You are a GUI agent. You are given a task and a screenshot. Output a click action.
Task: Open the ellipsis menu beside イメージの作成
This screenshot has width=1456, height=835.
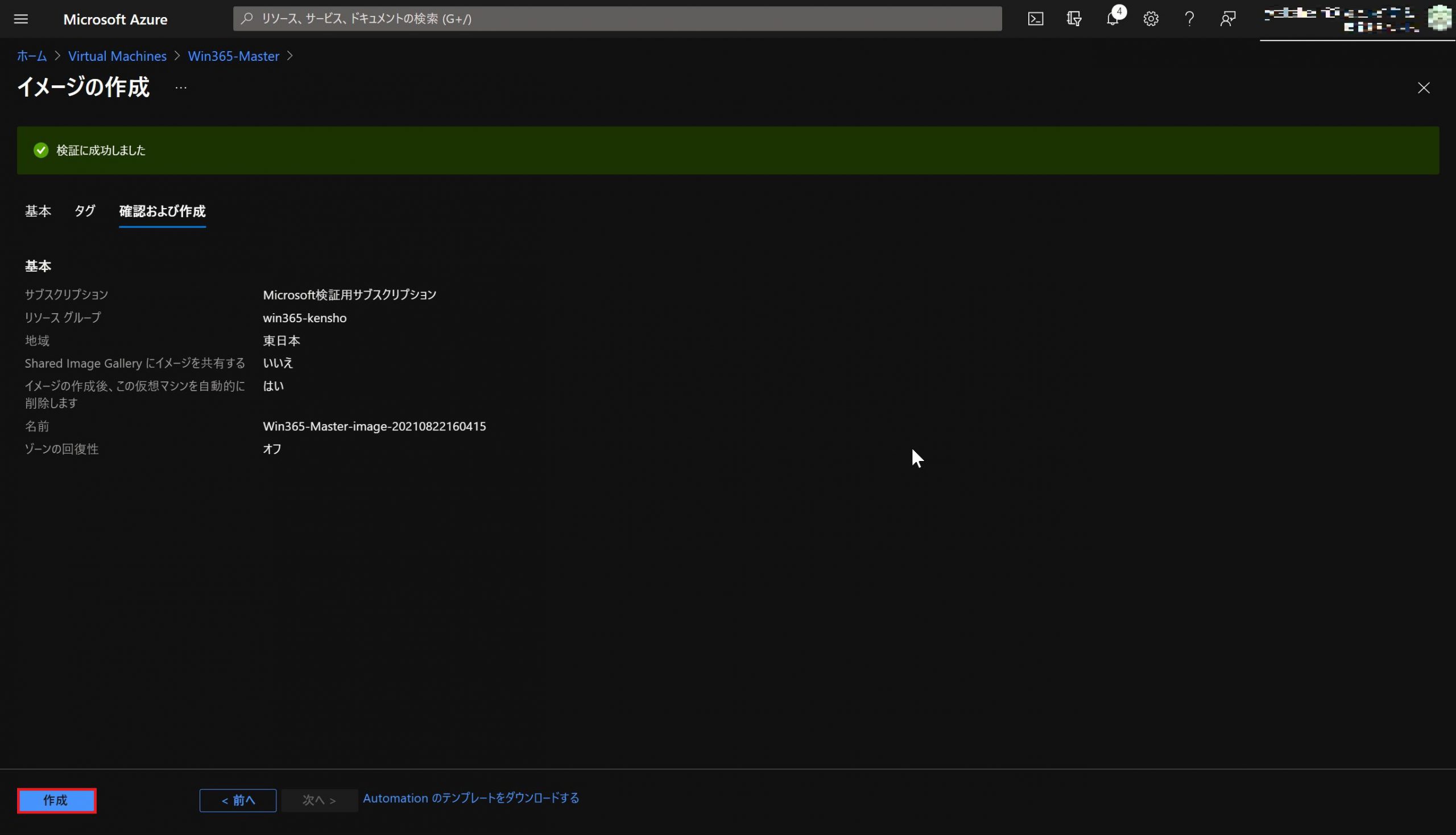(181, 88)
